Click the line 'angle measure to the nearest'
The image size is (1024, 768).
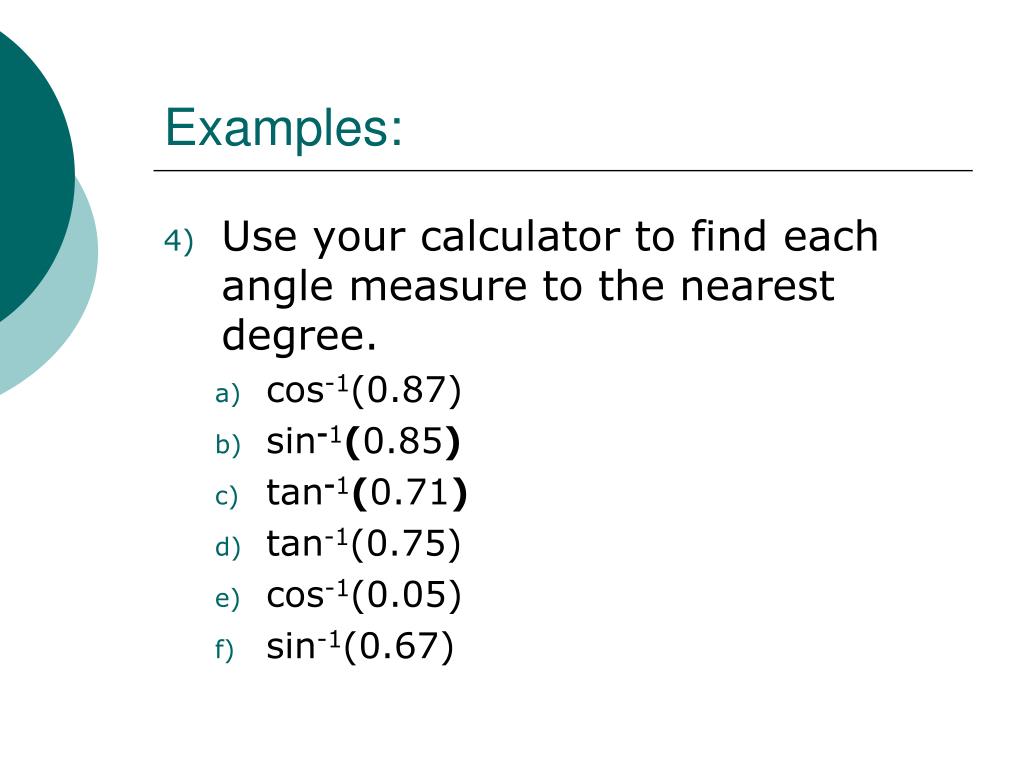point(528,287)
